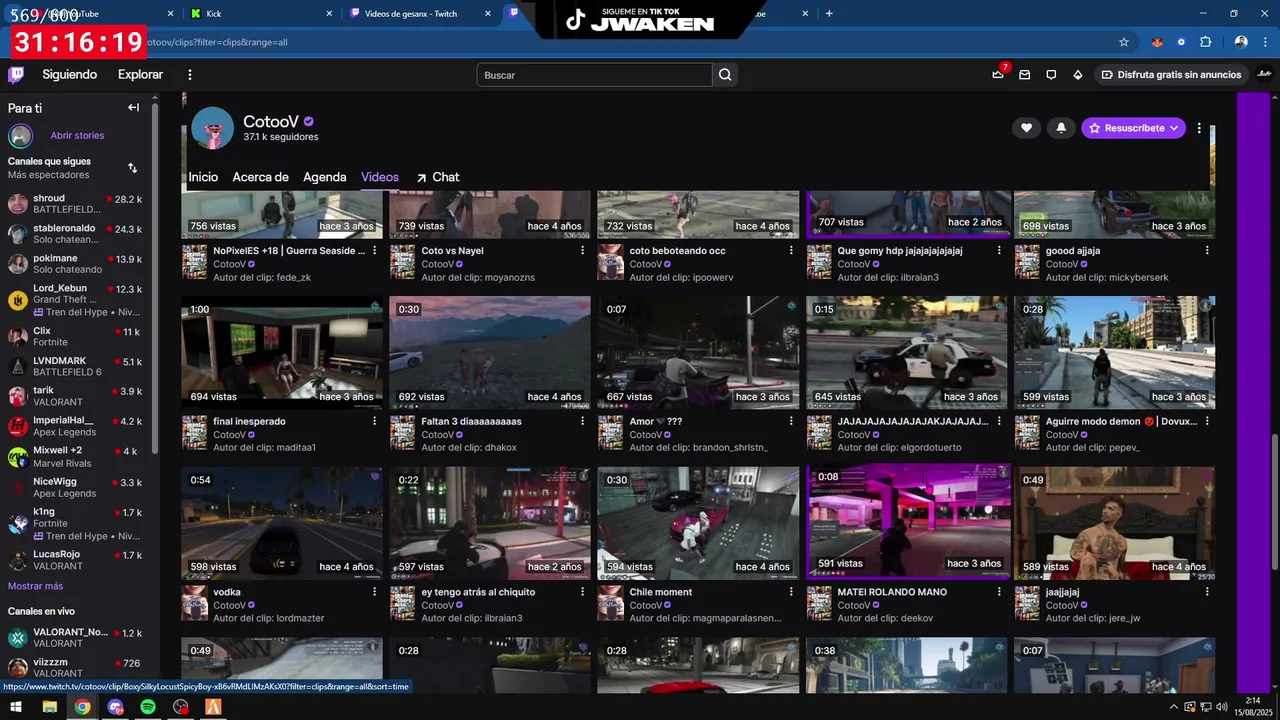Click clip author link 'lordmazter'
This screenshot has height=720, width=1280.
point(300,618)
